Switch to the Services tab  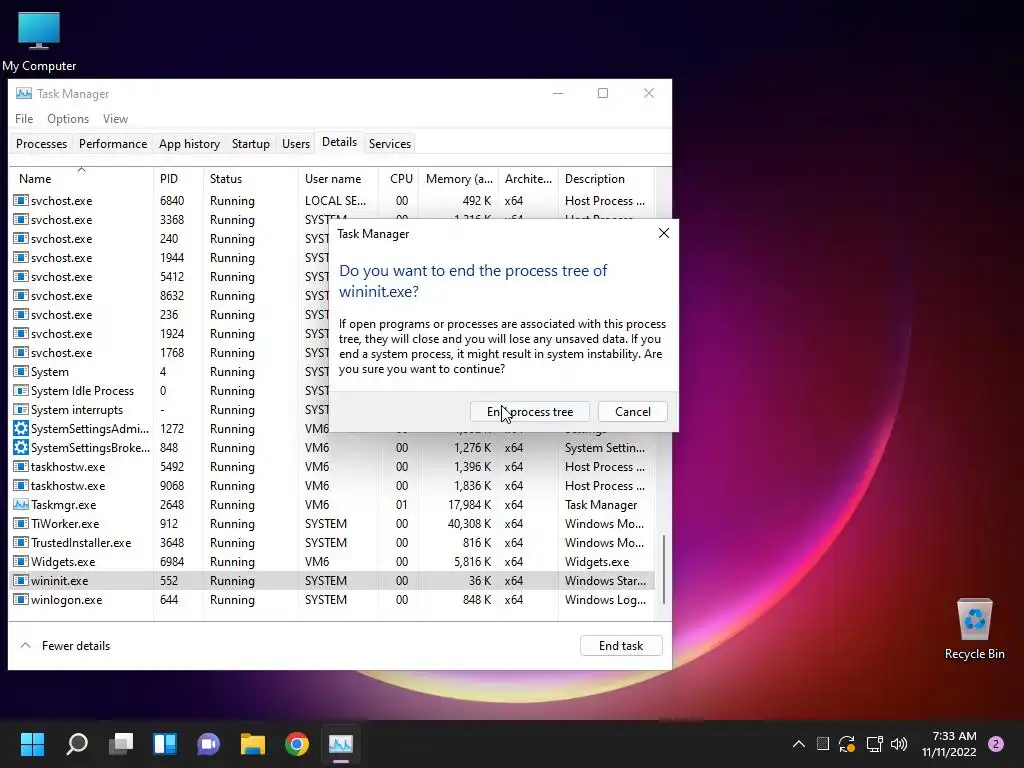(390, 144)
